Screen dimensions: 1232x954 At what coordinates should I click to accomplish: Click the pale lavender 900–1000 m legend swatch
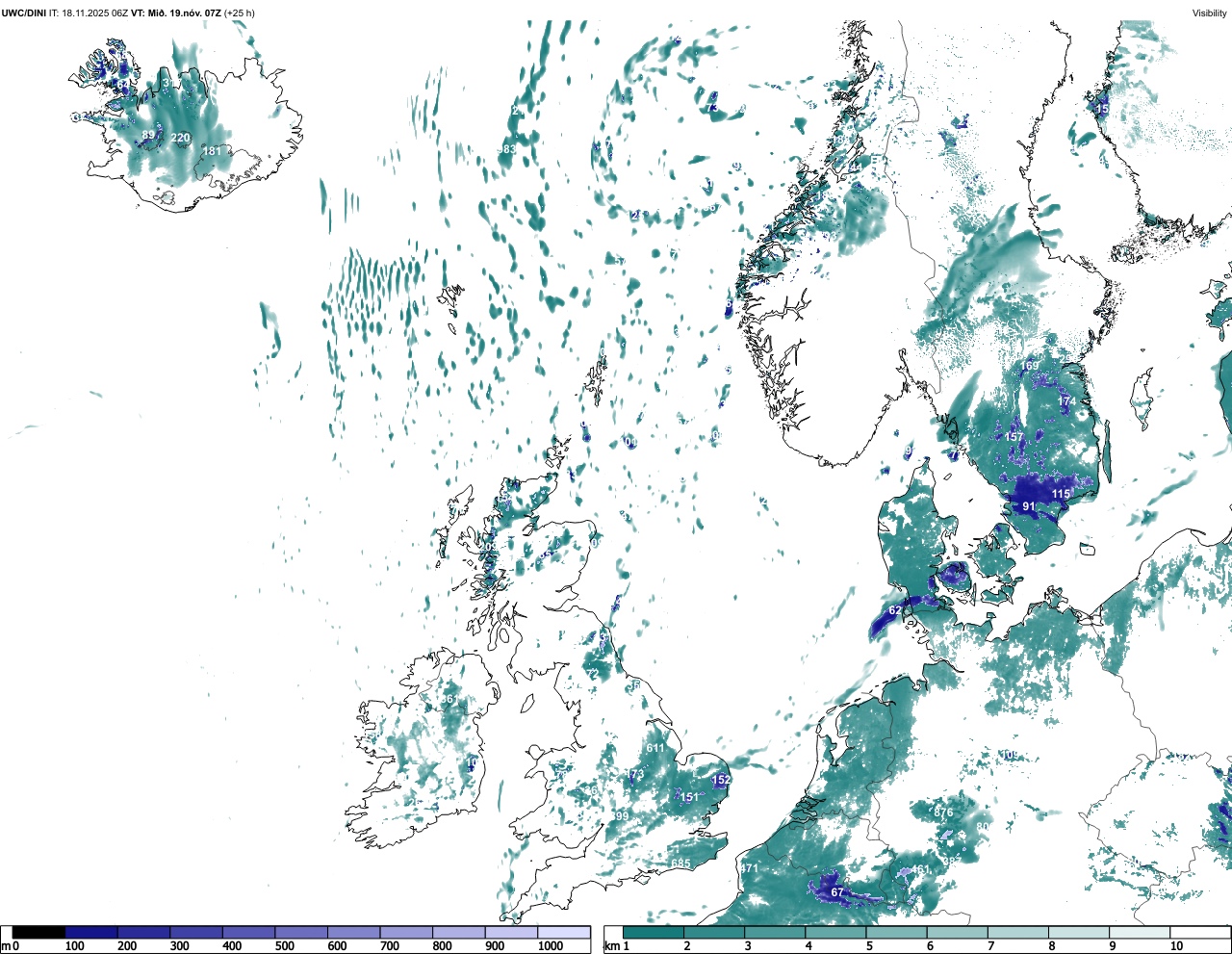tap(511, 932)
